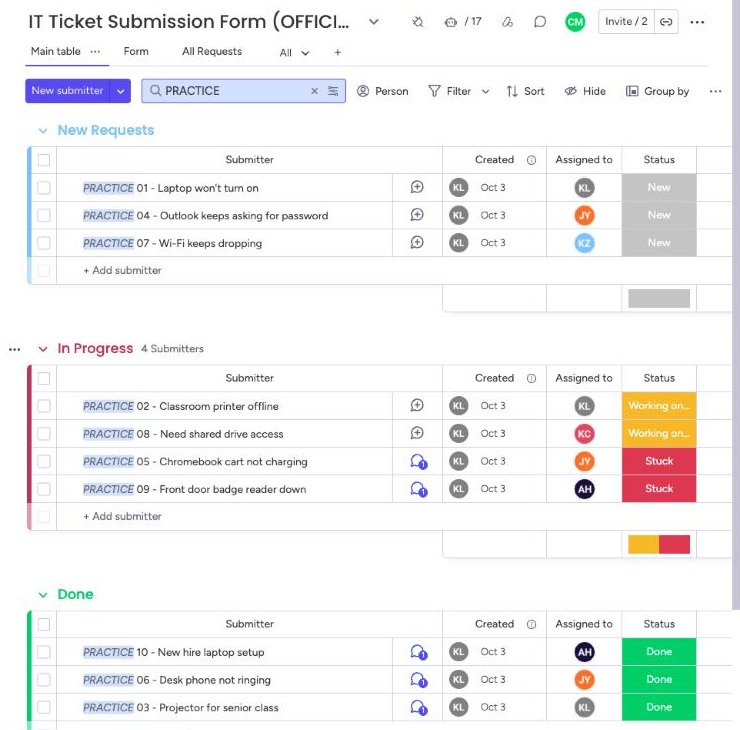Image resolution: width=740 pixels, height=730 pixels.
Task: Open board options three-dot menu at top right
Action: coord(697,22)
